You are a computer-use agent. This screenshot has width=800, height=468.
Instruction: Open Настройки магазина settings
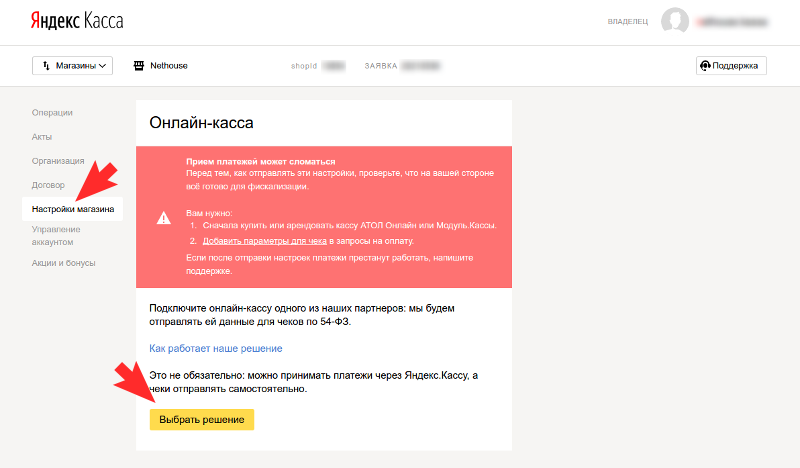(72, 209)
